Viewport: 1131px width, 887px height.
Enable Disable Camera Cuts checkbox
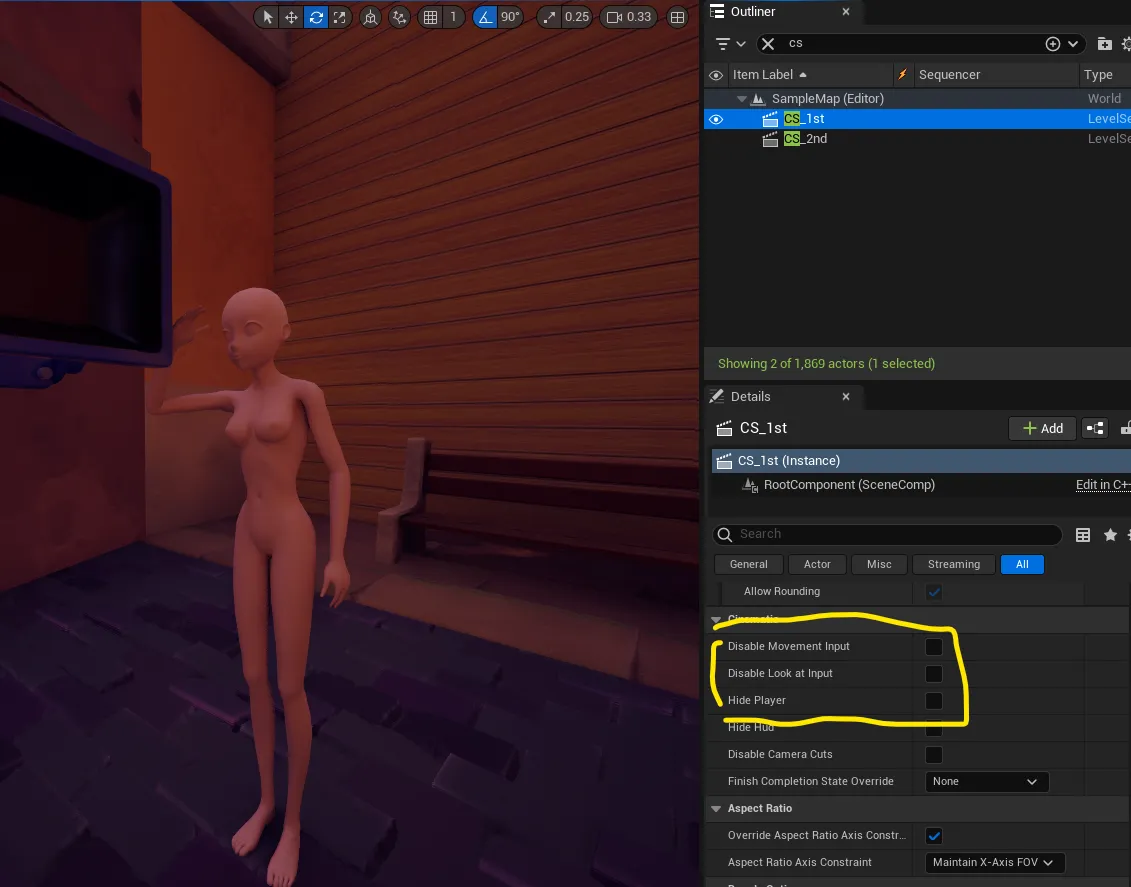[x=934, y=755]
